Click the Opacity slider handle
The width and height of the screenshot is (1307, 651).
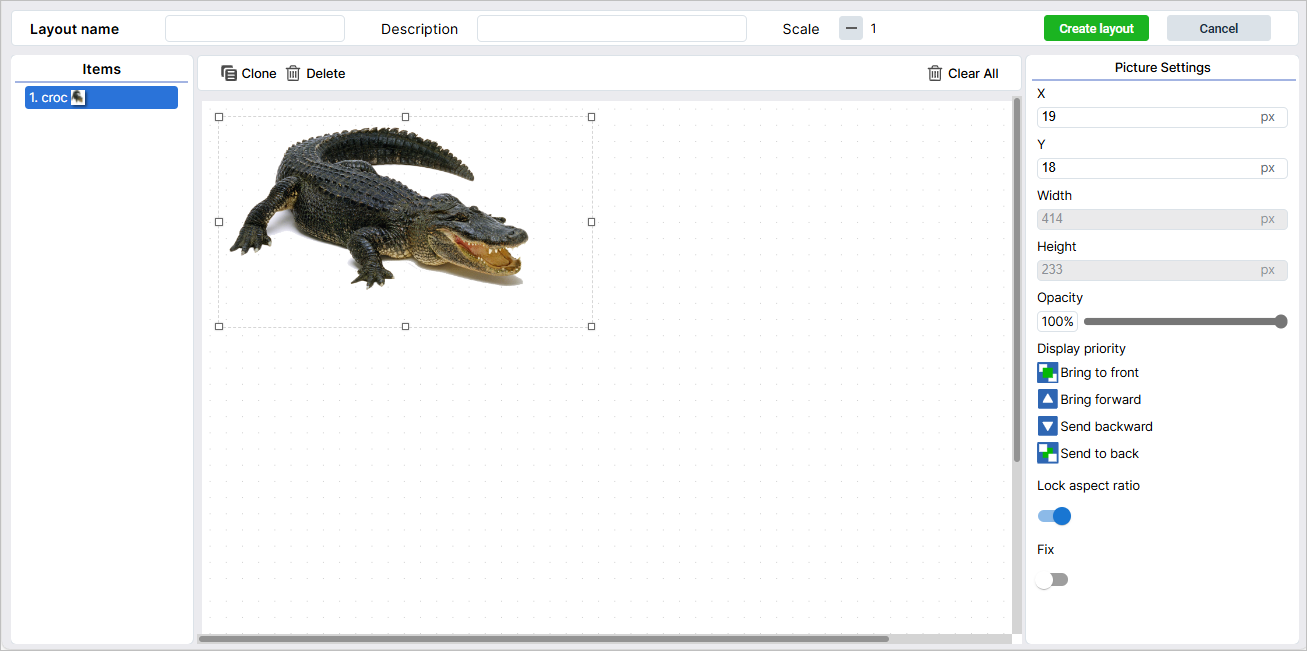1280,322
